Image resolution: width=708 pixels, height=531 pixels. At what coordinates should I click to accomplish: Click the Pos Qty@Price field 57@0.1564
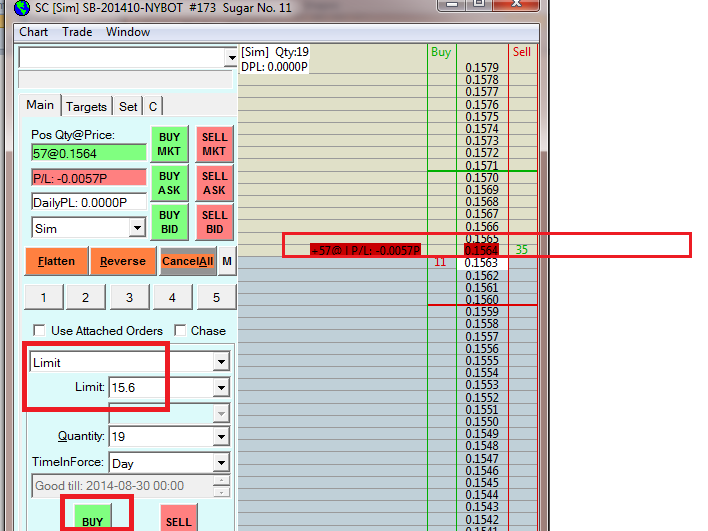pos(89,153)
